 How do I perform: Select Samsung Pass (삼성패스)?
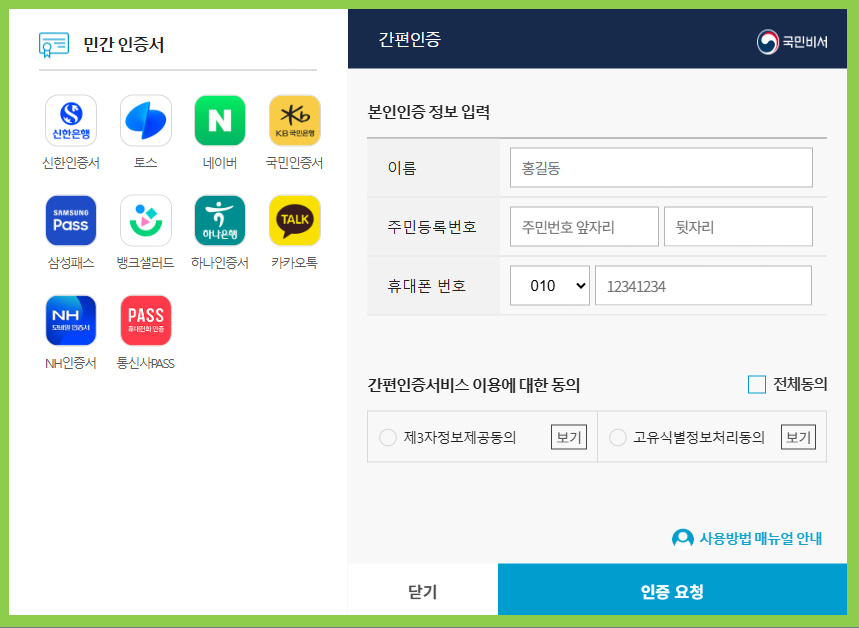tap(70, 220)
